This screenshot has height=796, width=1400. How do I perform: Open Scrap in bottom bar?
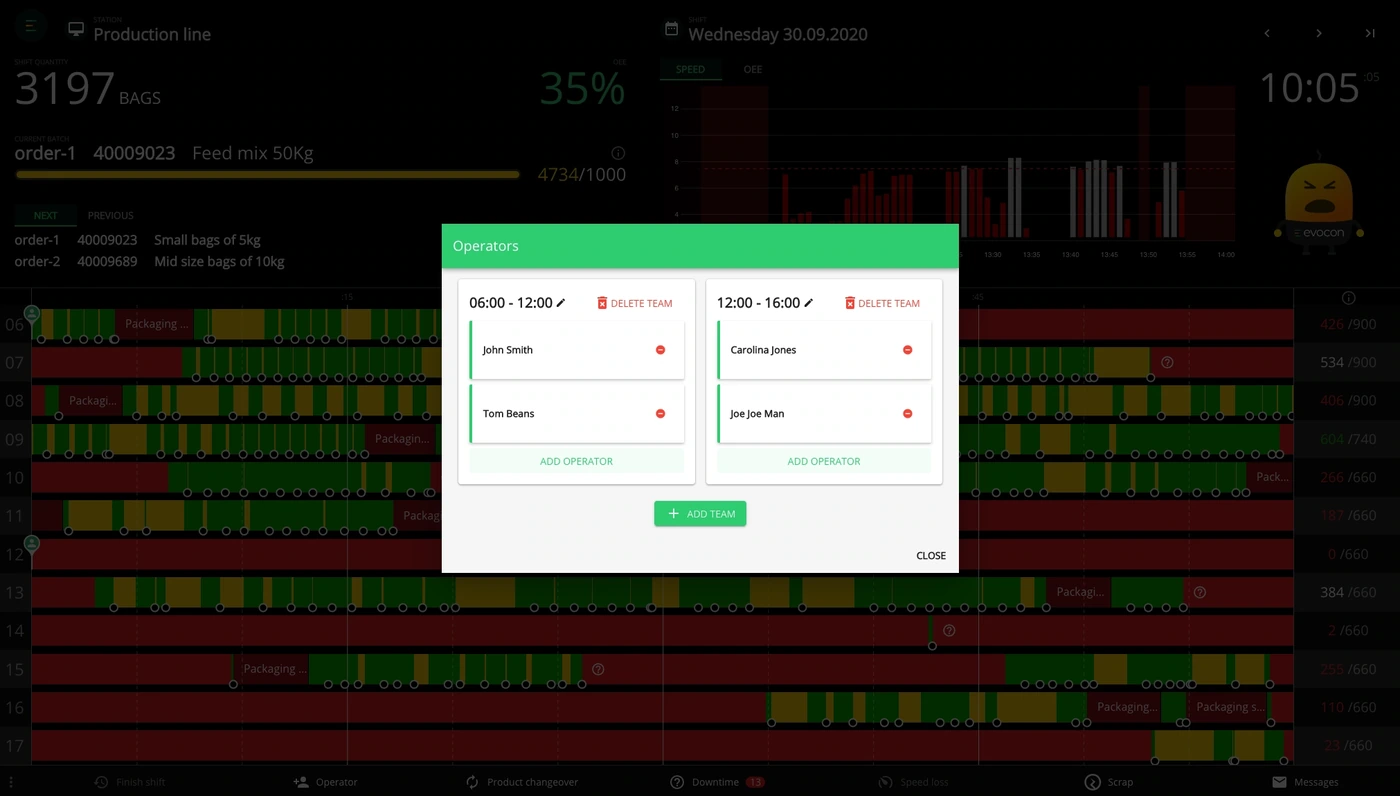[1109, 782]
